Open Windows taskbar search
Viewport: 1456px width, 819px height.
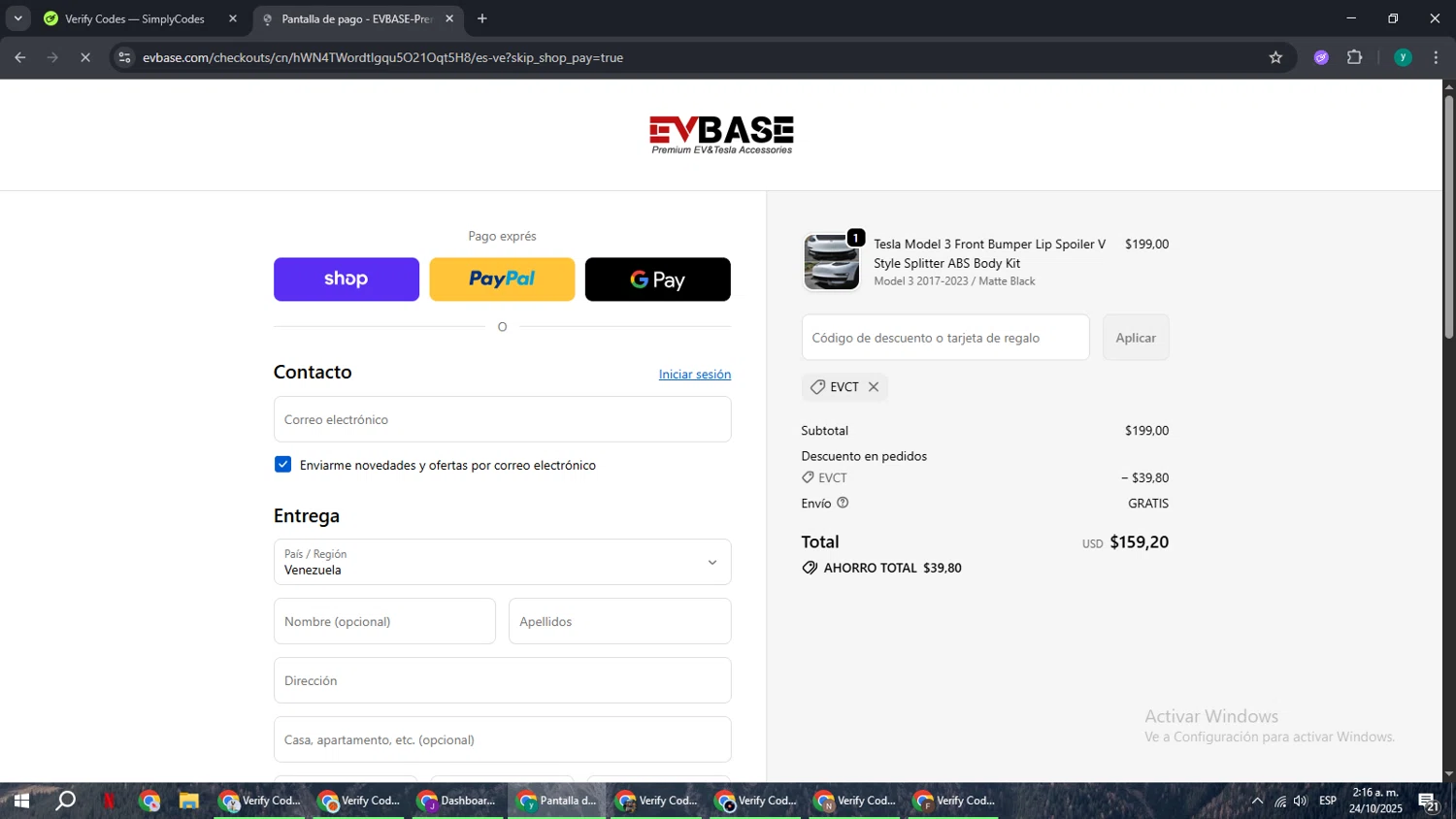coord(66,801)
